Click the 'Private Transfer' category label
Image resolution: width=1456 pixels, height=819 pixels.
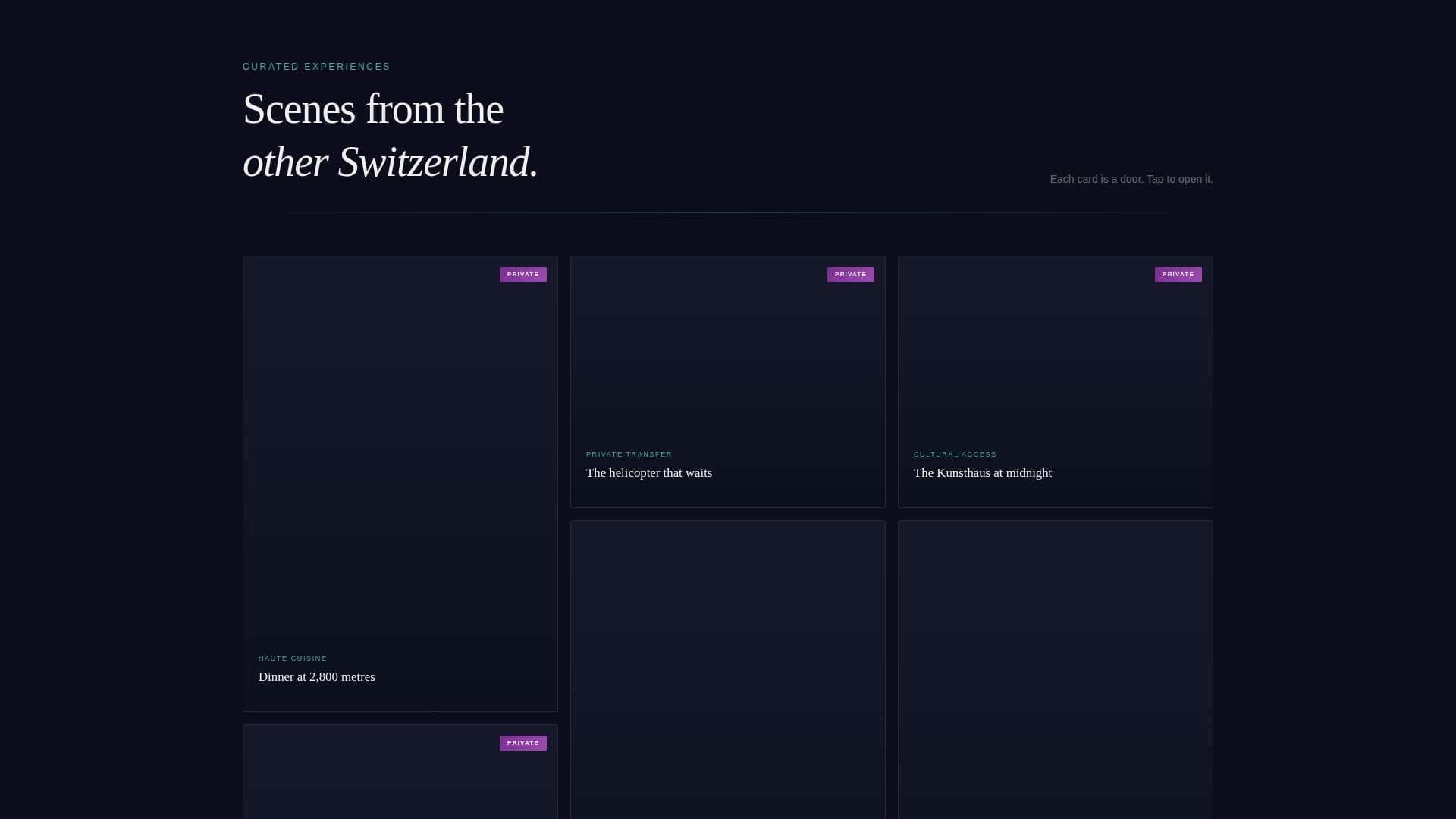coord(629,454)
